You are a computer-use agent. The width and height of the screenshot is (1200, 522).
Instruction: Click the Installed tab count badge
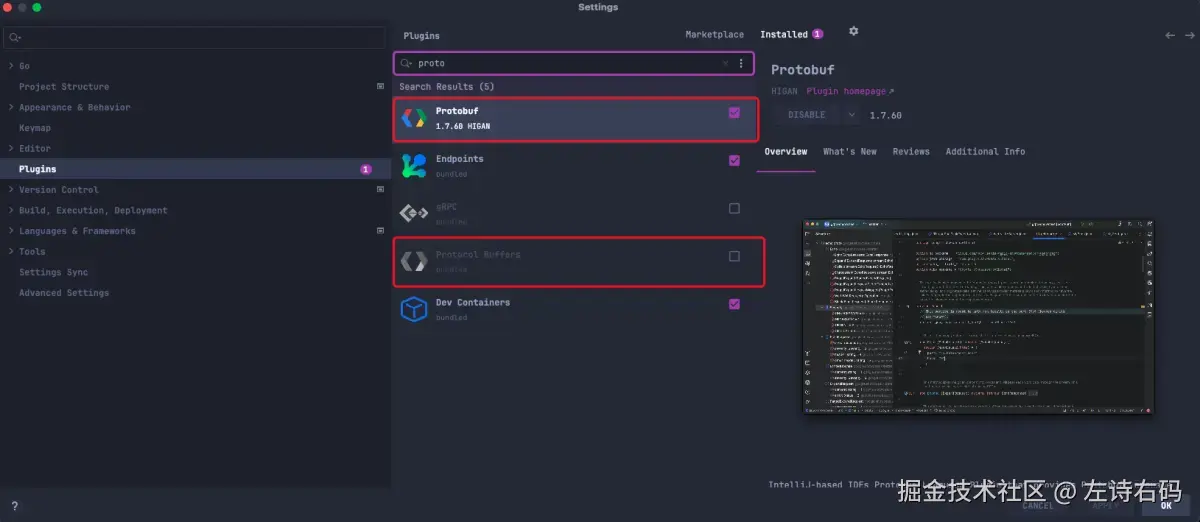[817, 34]
